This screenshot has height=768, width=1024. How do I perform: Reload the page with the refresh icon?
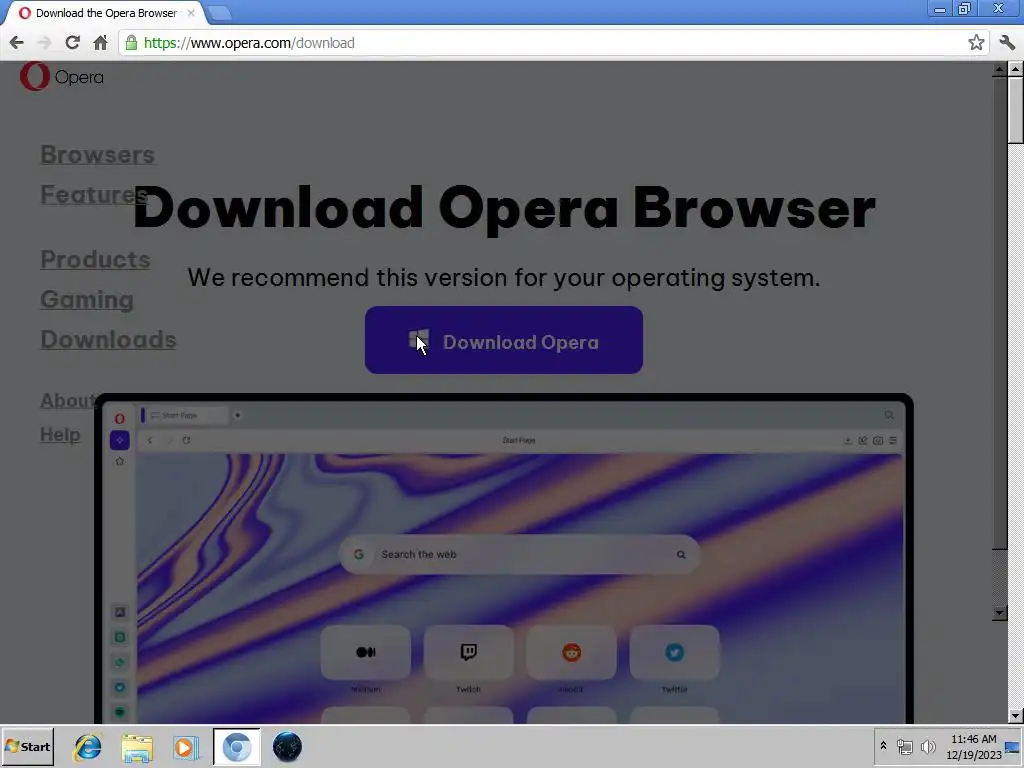(x=72, y=43)
